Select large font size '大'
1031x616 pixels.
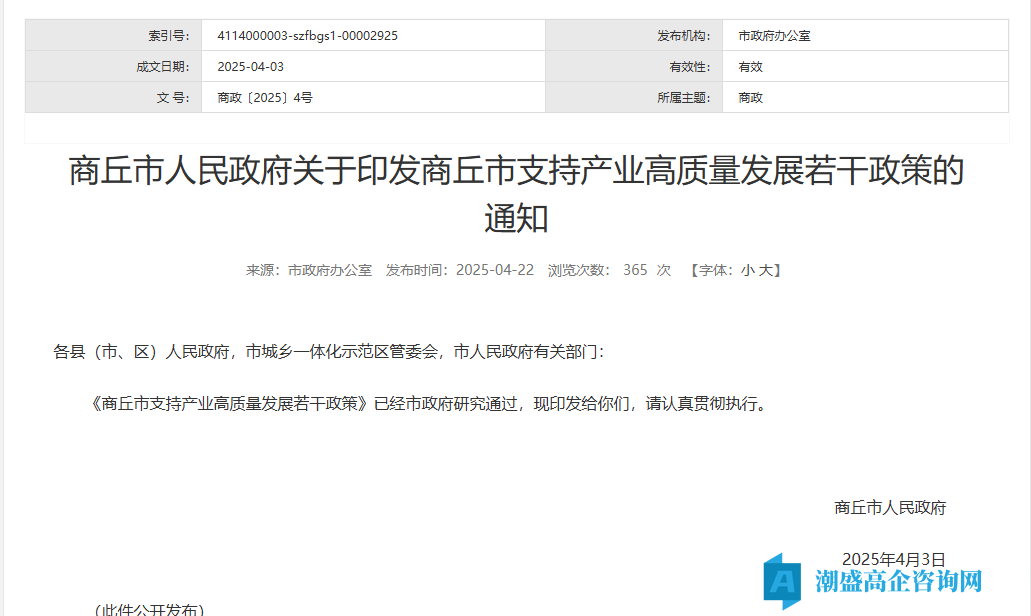point(765,270)
